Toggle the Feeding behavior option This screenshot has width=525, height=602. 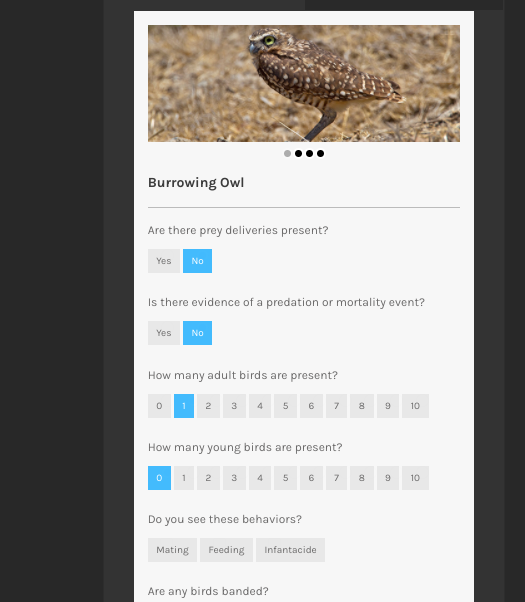(227, 550)
